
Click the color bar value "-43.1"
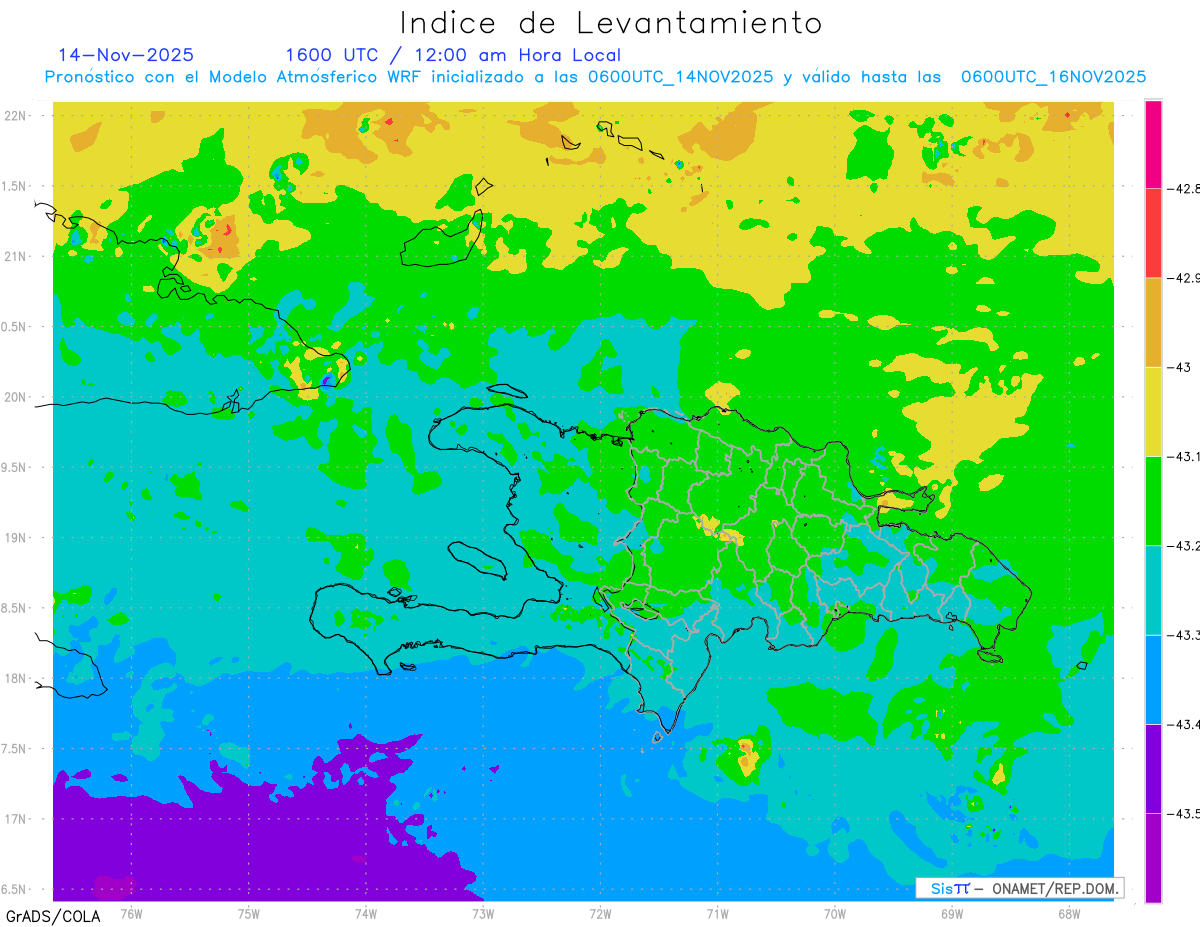pos(1183,456)
